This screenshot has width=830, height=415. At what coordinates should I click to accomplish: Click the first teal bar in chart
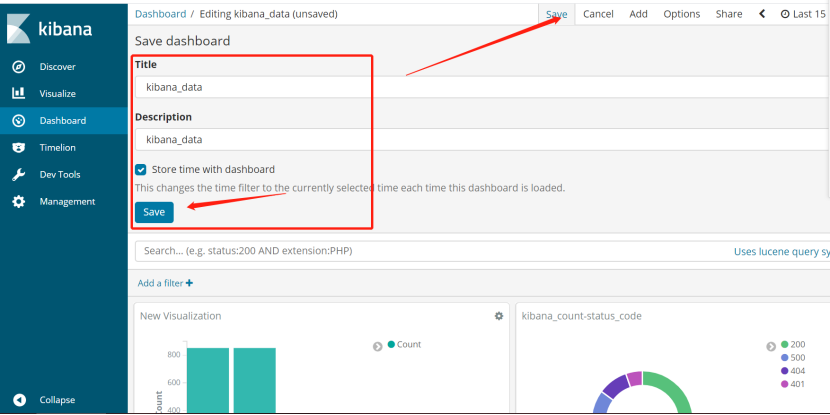pyautogui.click(x=208, y=380)
